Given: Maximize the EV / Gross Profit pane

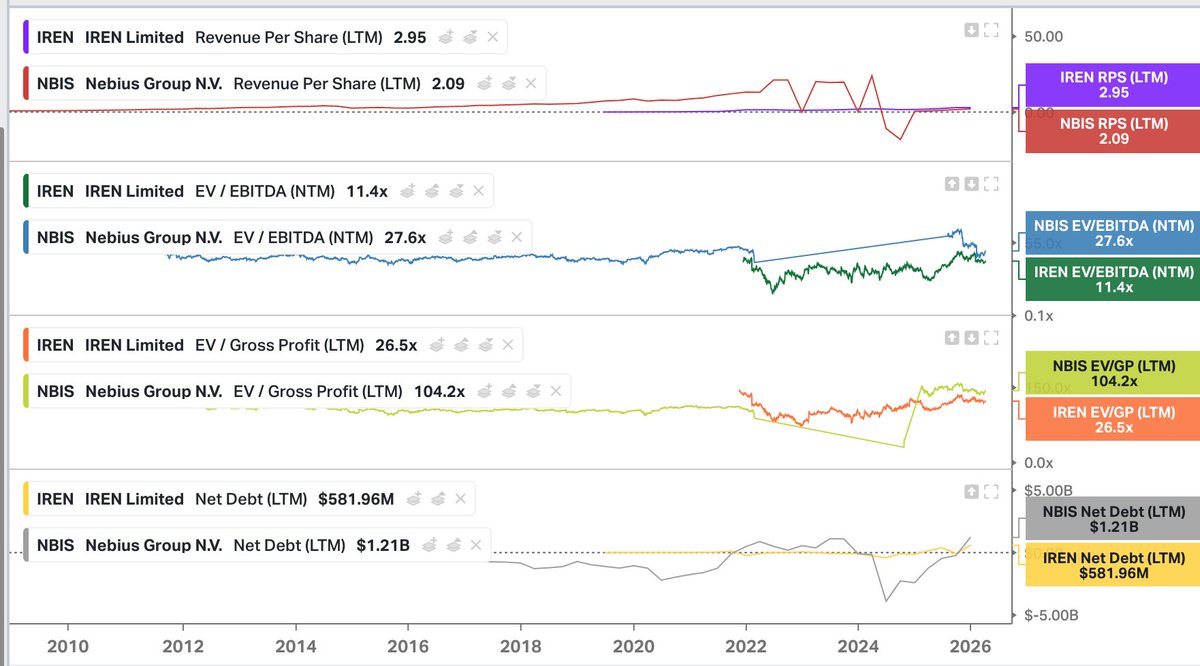Looking at the screenshot, I should tap(991, 338).
